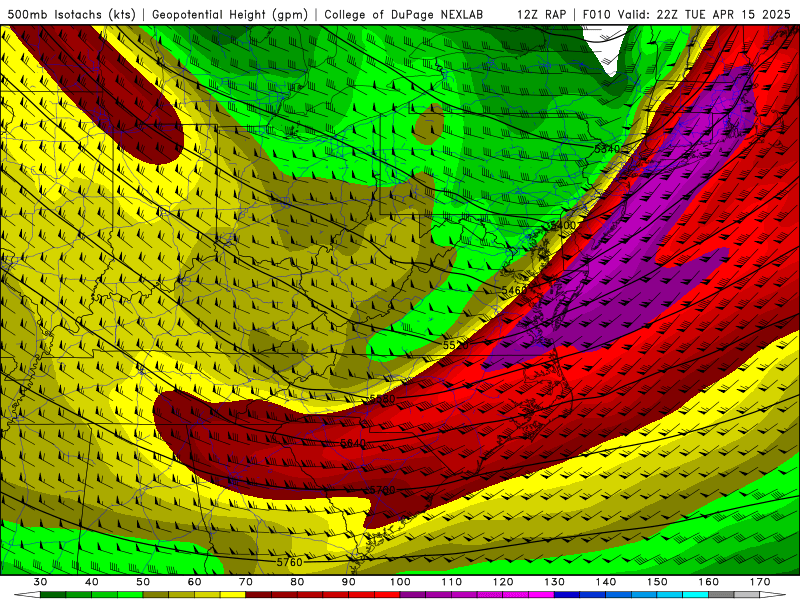Viewport: 800px width, 600px height.
Task: Click the 30 value on the color scale
Action: pos(40,582)
